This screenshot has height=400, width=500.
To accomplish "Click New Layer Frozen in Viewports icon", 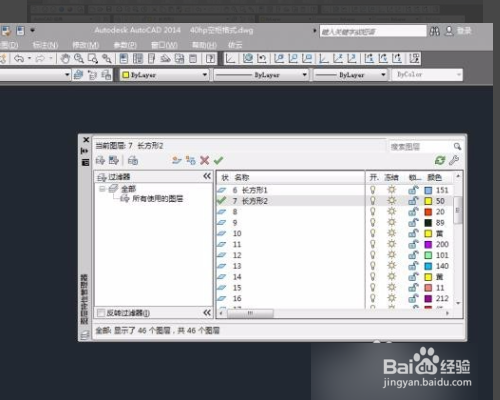I will click(x=190, y=160).
